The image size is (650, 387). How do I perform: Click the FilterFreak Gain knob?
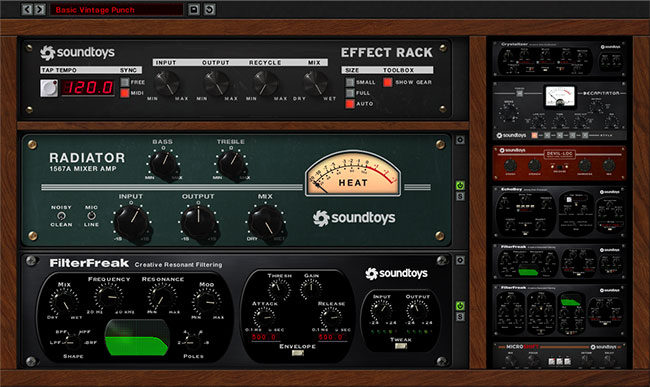pos(310,289)
